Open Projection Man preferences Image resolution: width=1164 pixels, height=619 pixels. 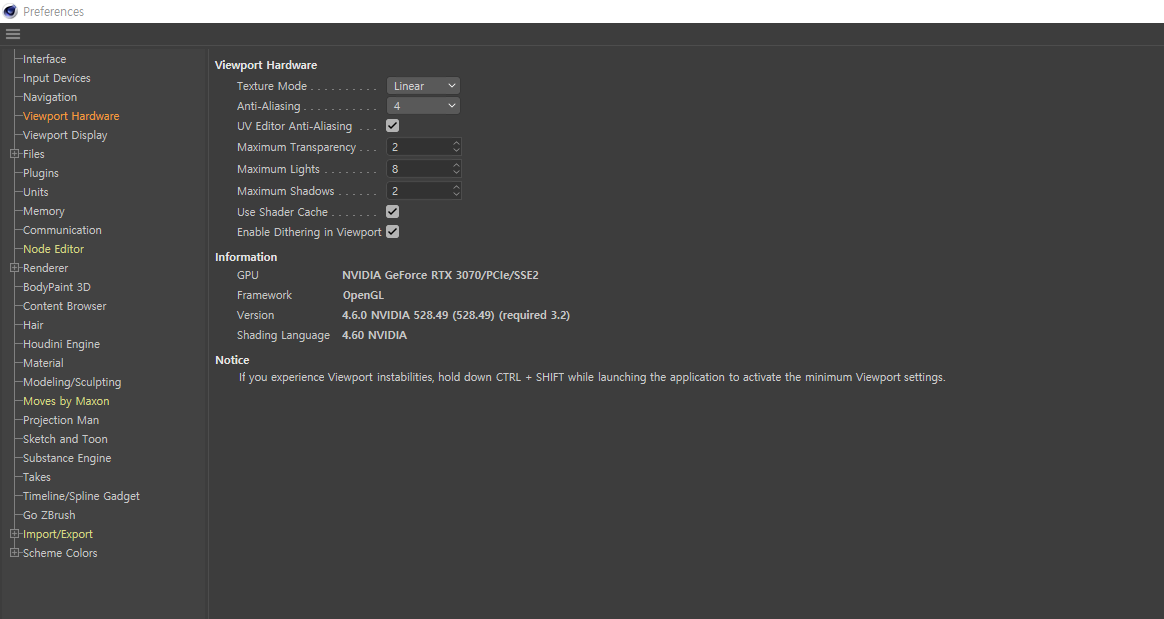[61, 420]
